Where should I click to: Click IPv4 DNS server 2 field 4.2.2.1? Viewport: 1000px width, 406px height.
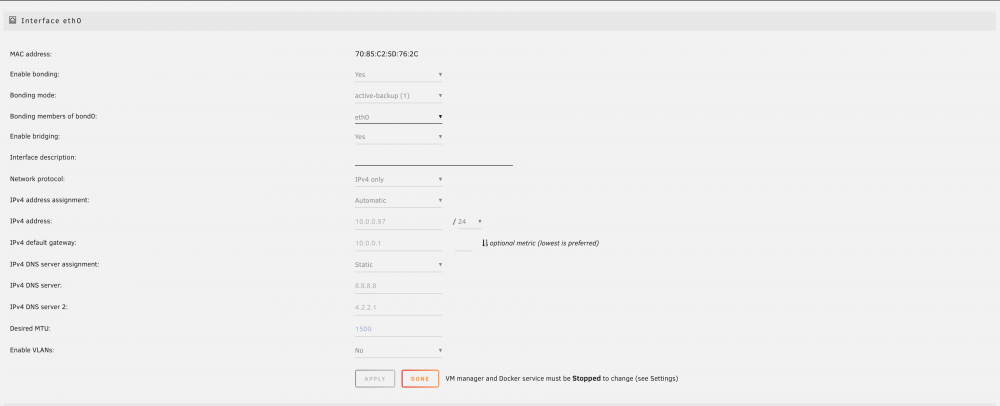[x=399, y=307]
